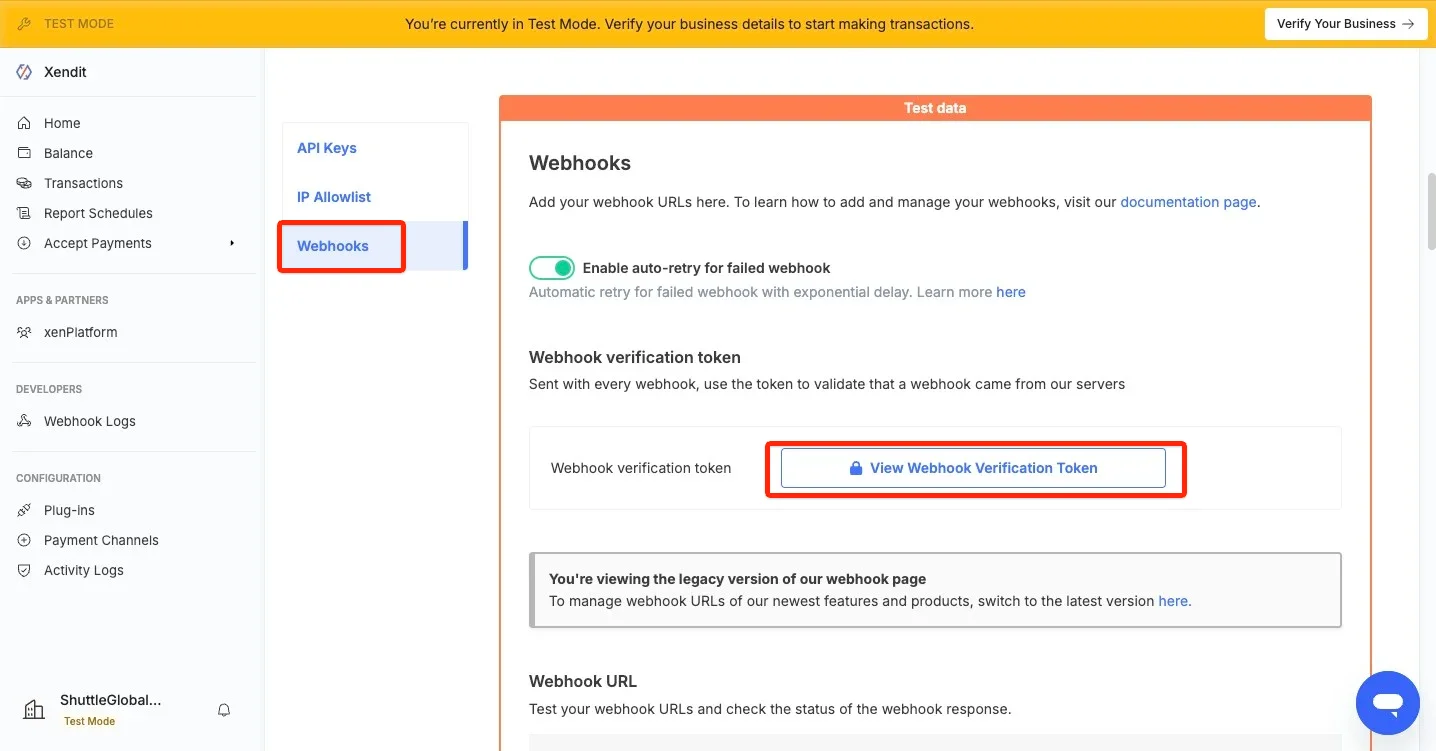
Task: Expand the Accept Payments submenu arrow
Action: tap(232, 243)
